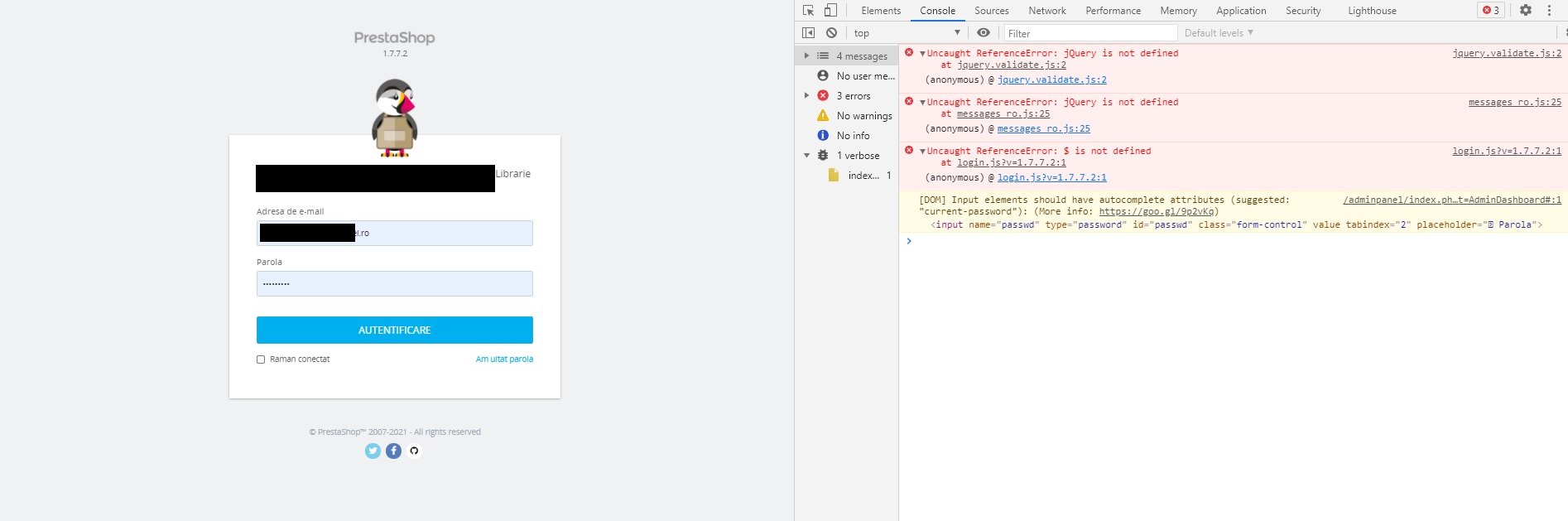Viewport: 1568px width, 521px height.
Task: Open the adminpanel index.php AdminDashboard source link
Action: point(1452,200)
